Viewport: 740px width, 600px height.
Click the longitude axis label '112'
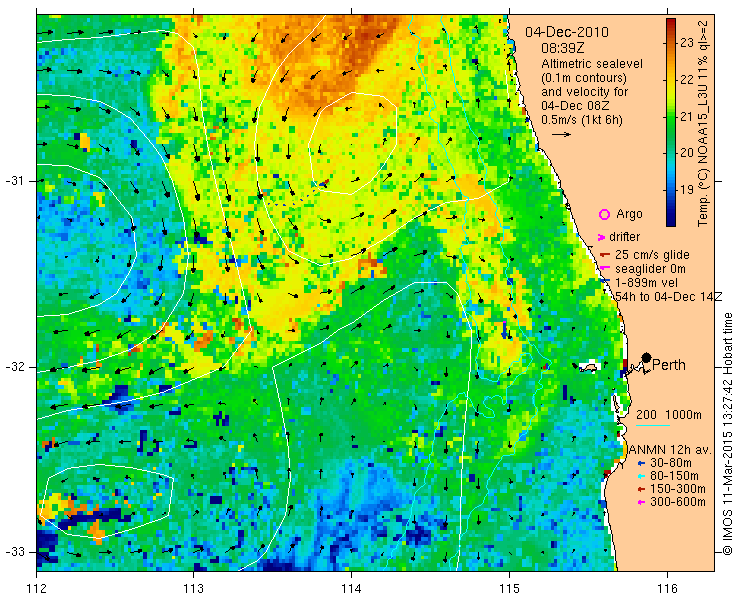coord(36,589)
